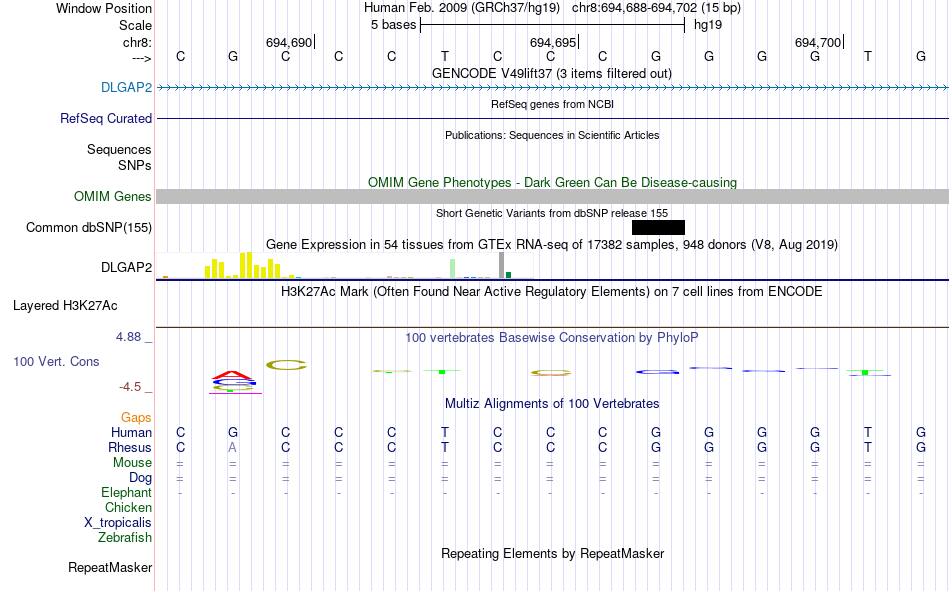Click Short Genetic Variants from dbSNP title
The image size is (950, 591).
tap(552, 213)
